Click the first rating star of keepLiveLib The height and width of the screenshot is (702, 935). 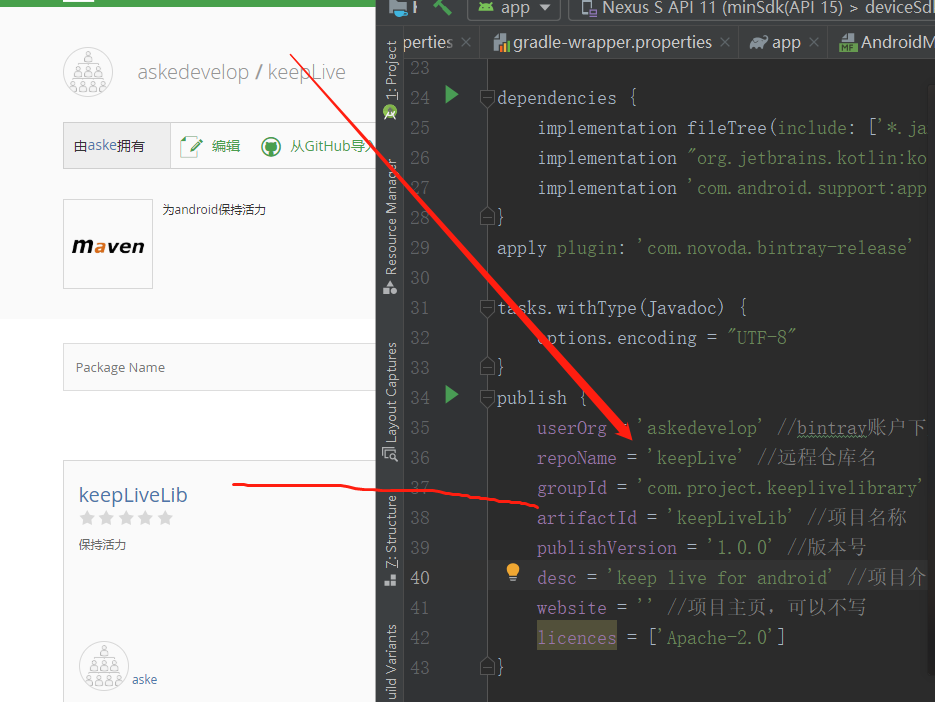[x=87, y=518]
